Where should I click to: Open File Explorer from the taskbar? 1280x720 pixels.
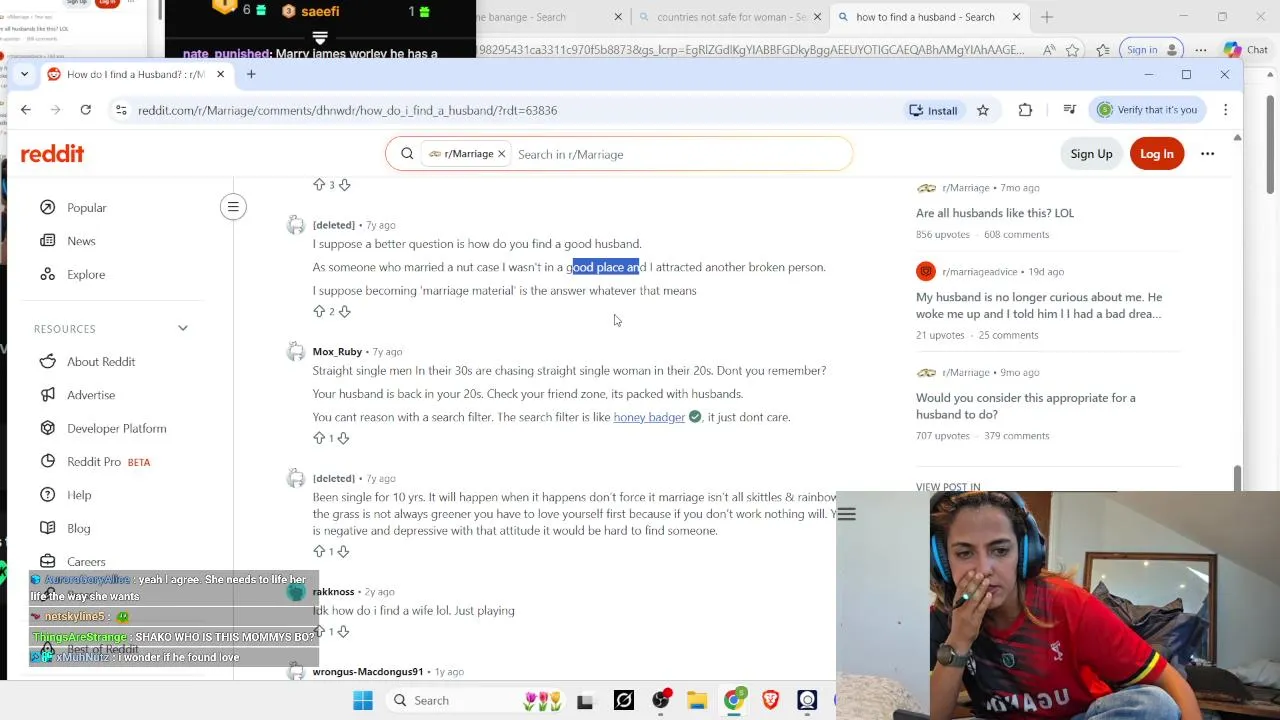[x=697, y=701]
